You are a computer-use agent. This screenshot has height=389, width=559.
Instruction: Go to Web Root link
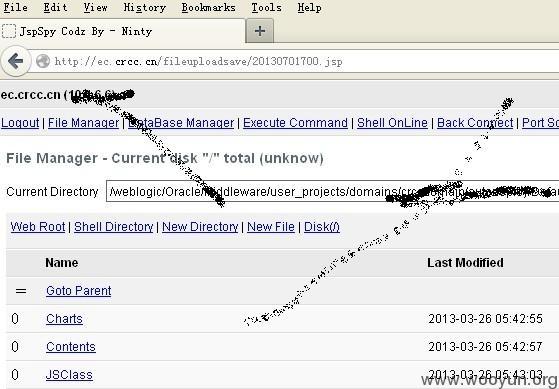pyautogui.click(x=38, y=227)
